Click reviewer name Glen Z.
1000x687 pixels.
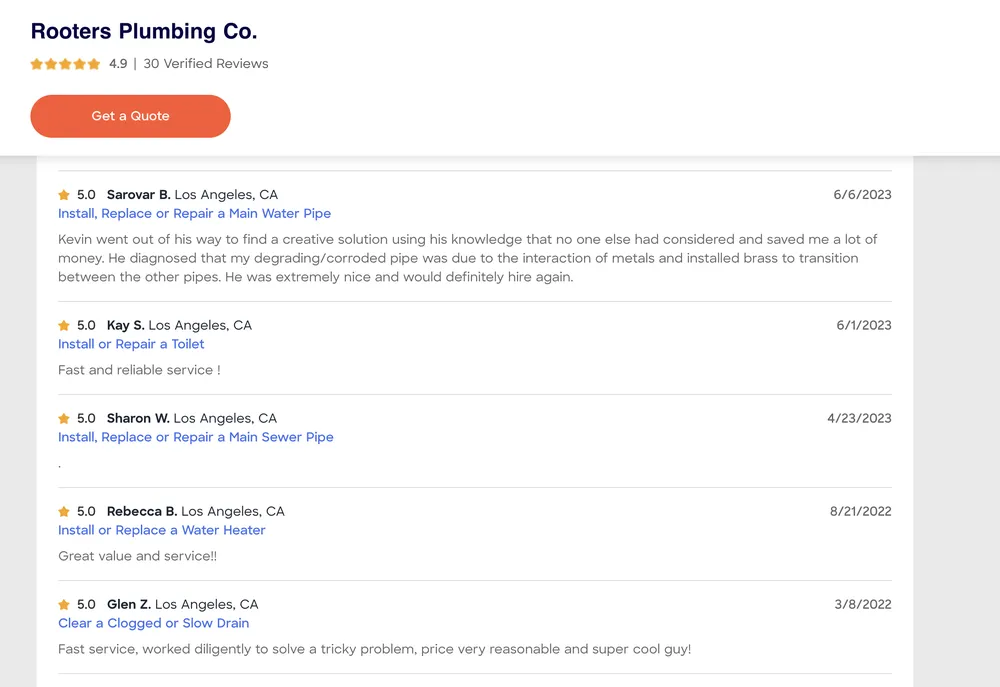pyautogui.click(x=129, y=605)
